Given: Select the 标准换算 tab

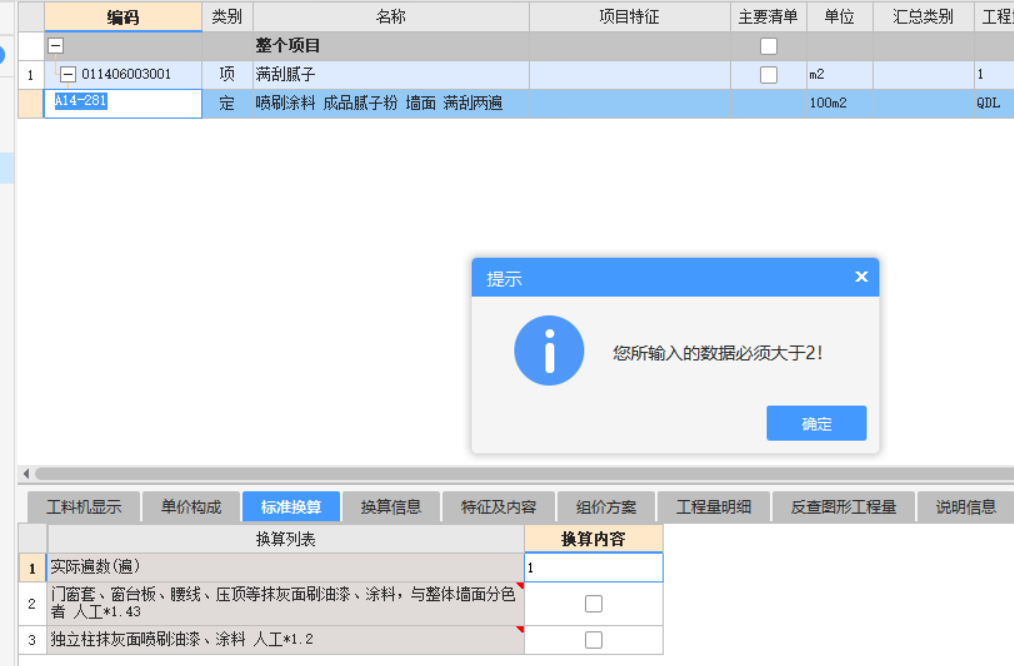Looking at the screenshot, I should 291,507.
